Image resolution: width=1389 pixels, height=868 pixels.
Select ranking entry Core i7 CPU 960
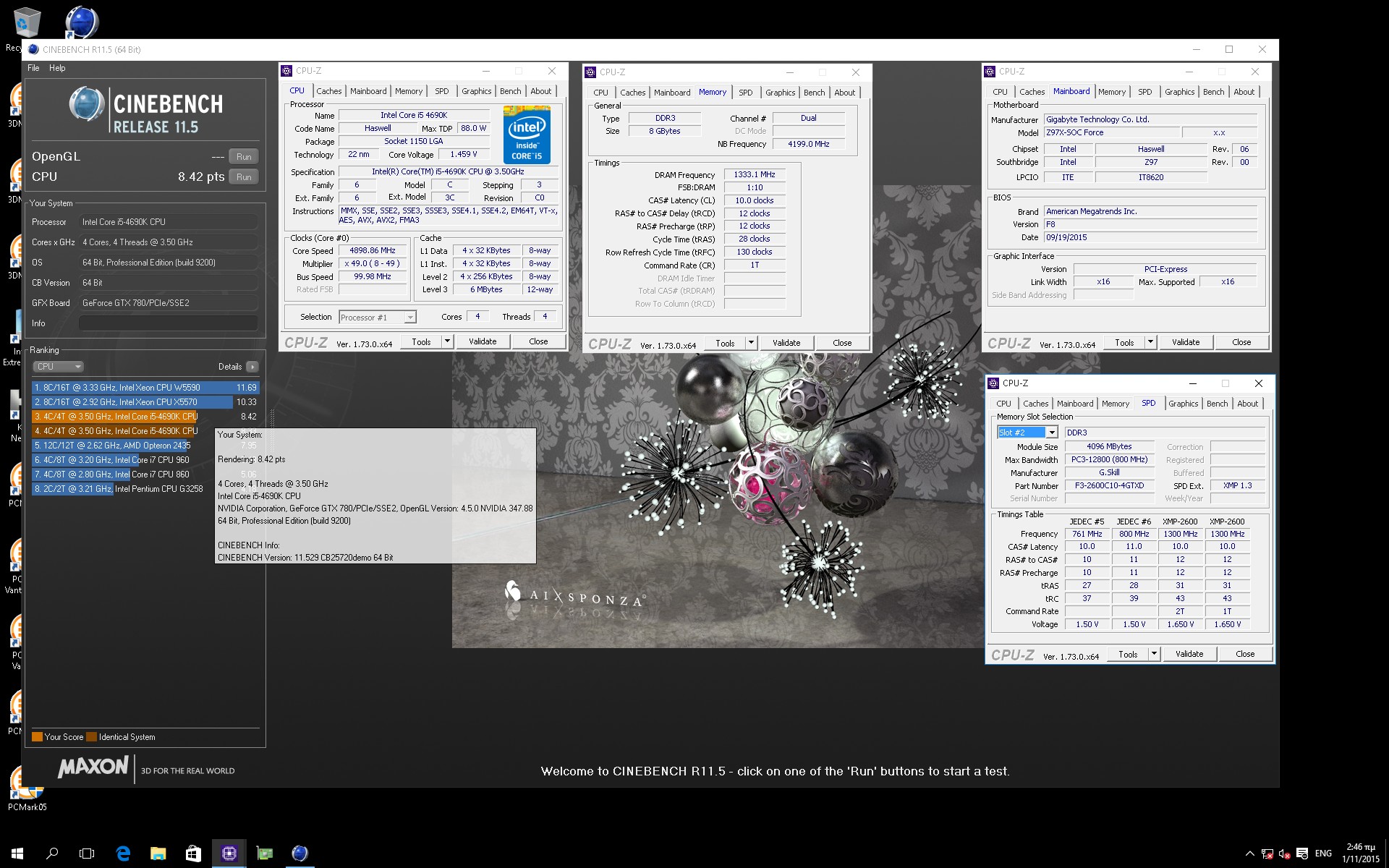click(123, 460)
